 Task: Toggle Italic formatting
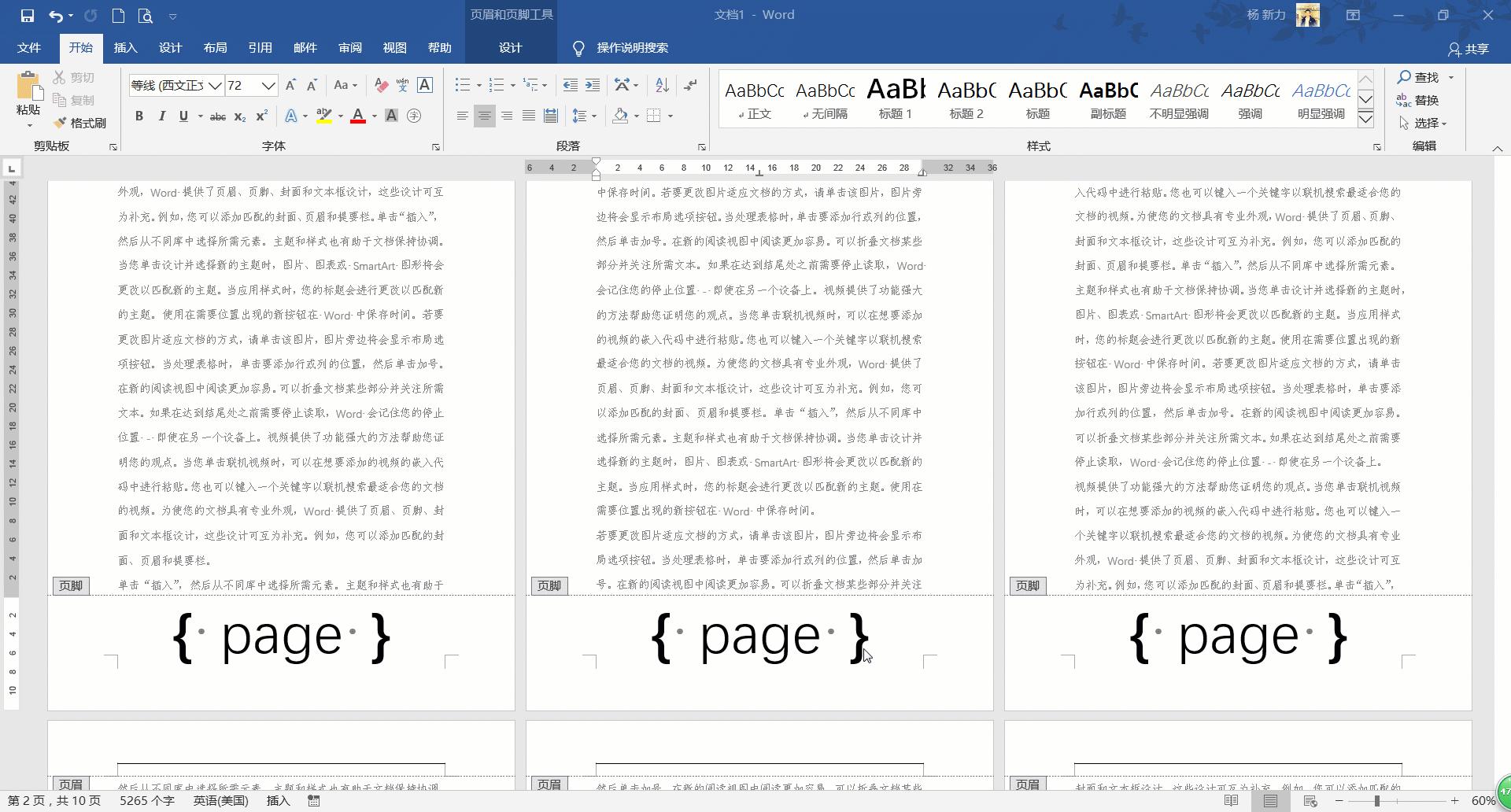pyautogui.click(x=161, y=116)
